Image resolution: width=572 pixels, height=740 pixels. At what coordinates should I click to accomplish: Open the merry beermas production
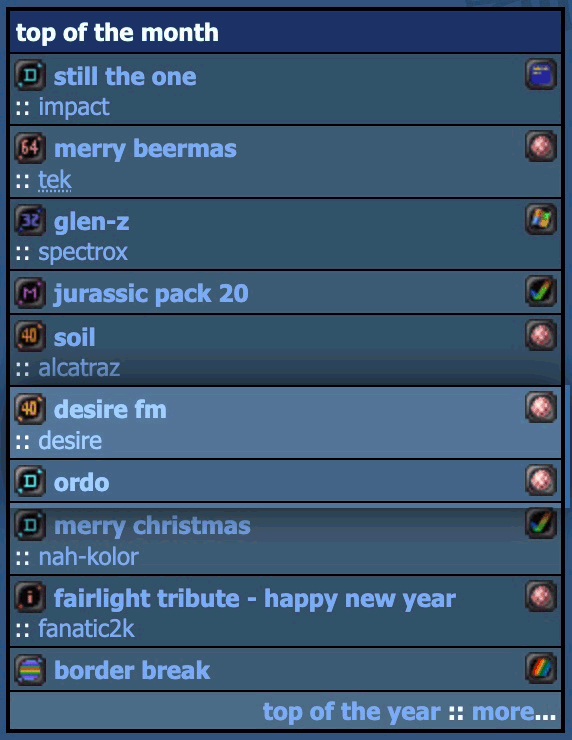tap(145, 149)
